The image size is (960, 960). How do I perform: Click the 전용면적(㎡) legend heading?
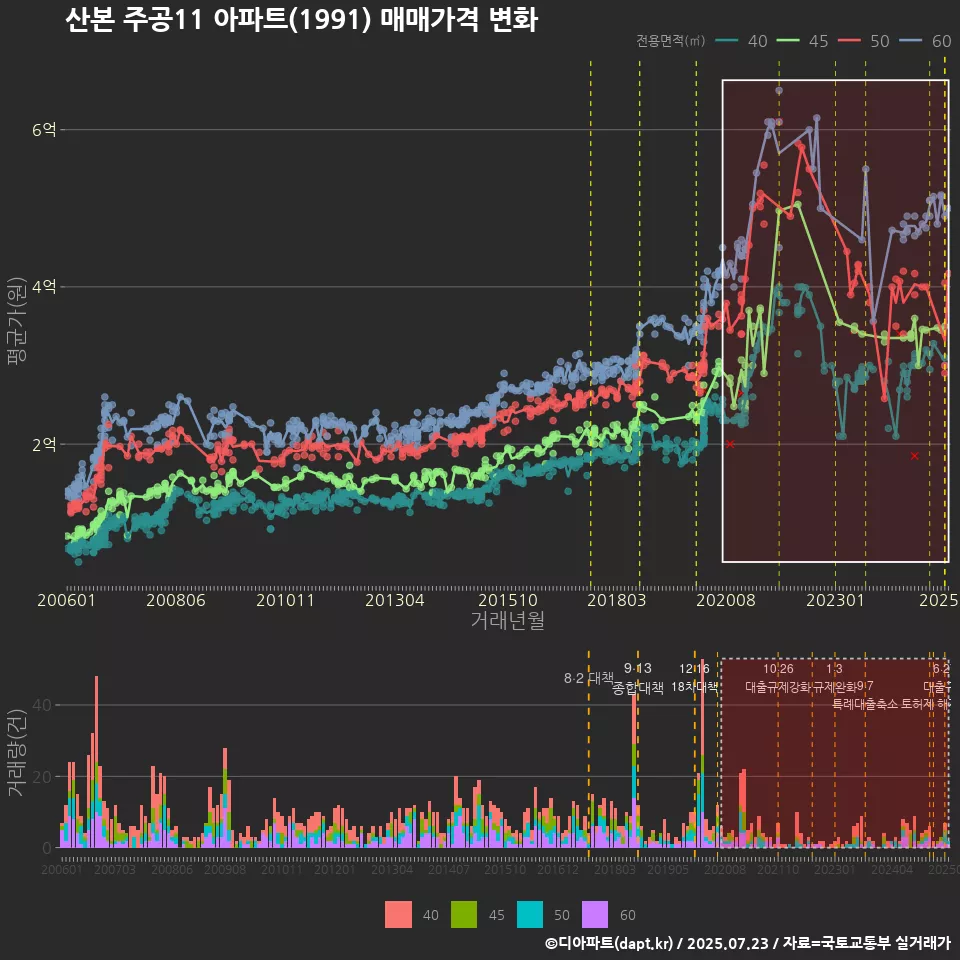(670, 40)
